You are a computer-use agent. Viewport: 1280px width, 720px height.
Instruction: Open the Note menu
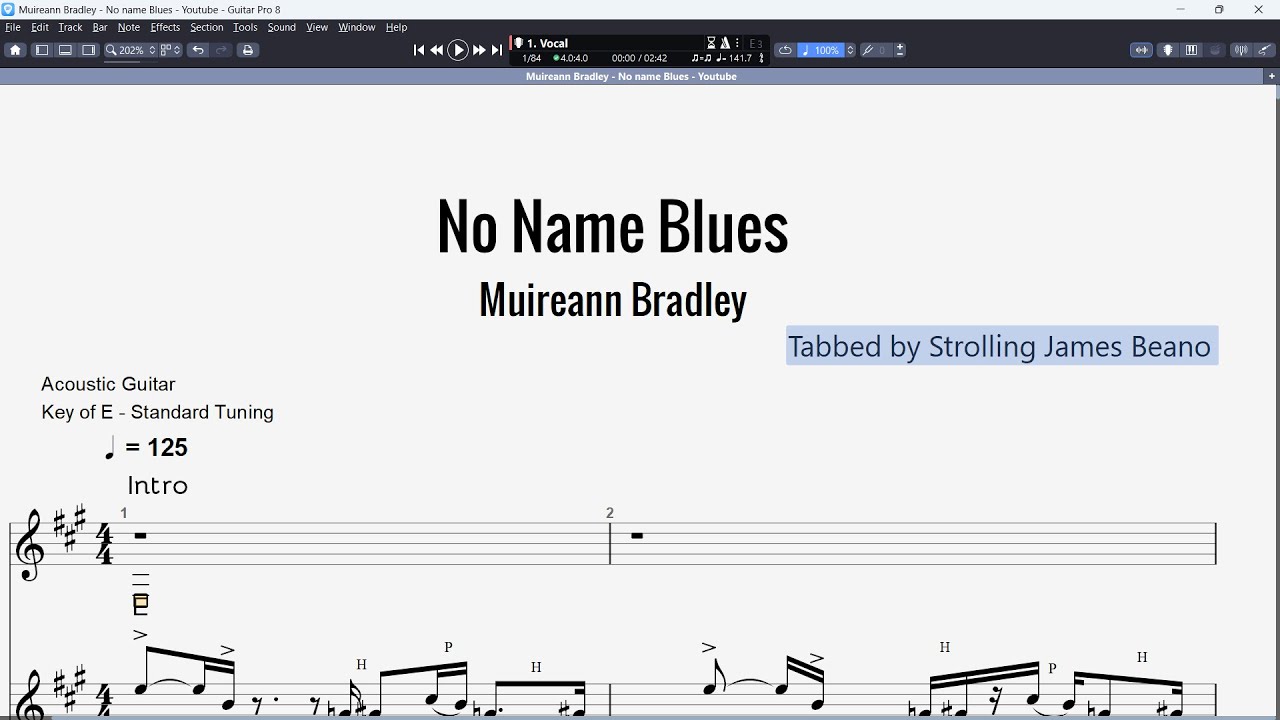[129, 27]
